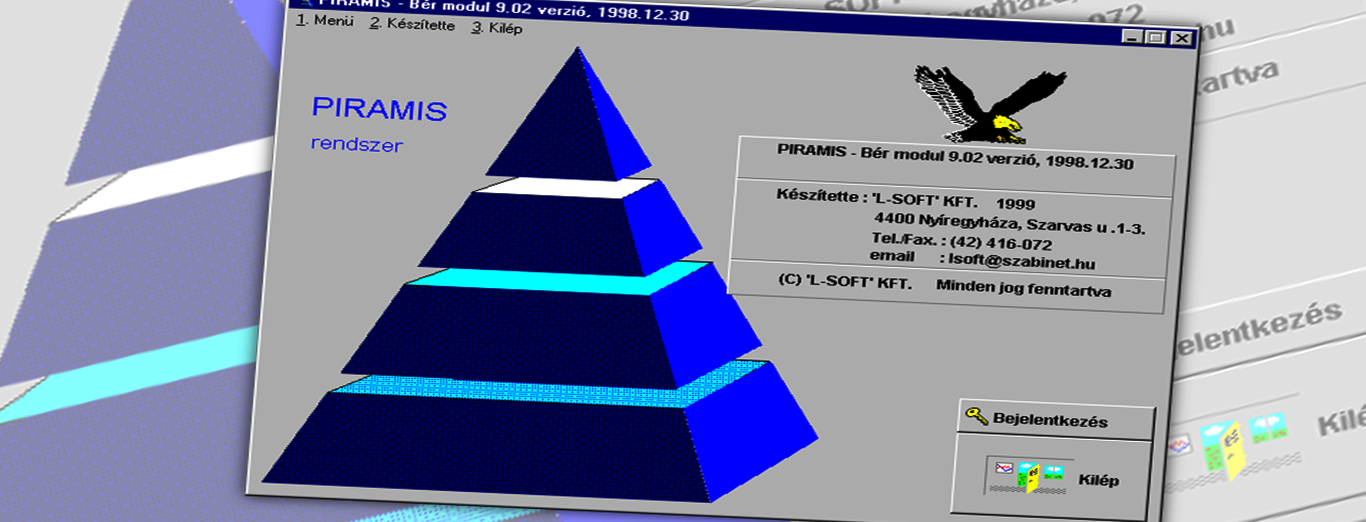The height and width of the screenshot is (522, 1366).
Task: Click the PIRAMIS title bar icon
Action: pos(307,3)
